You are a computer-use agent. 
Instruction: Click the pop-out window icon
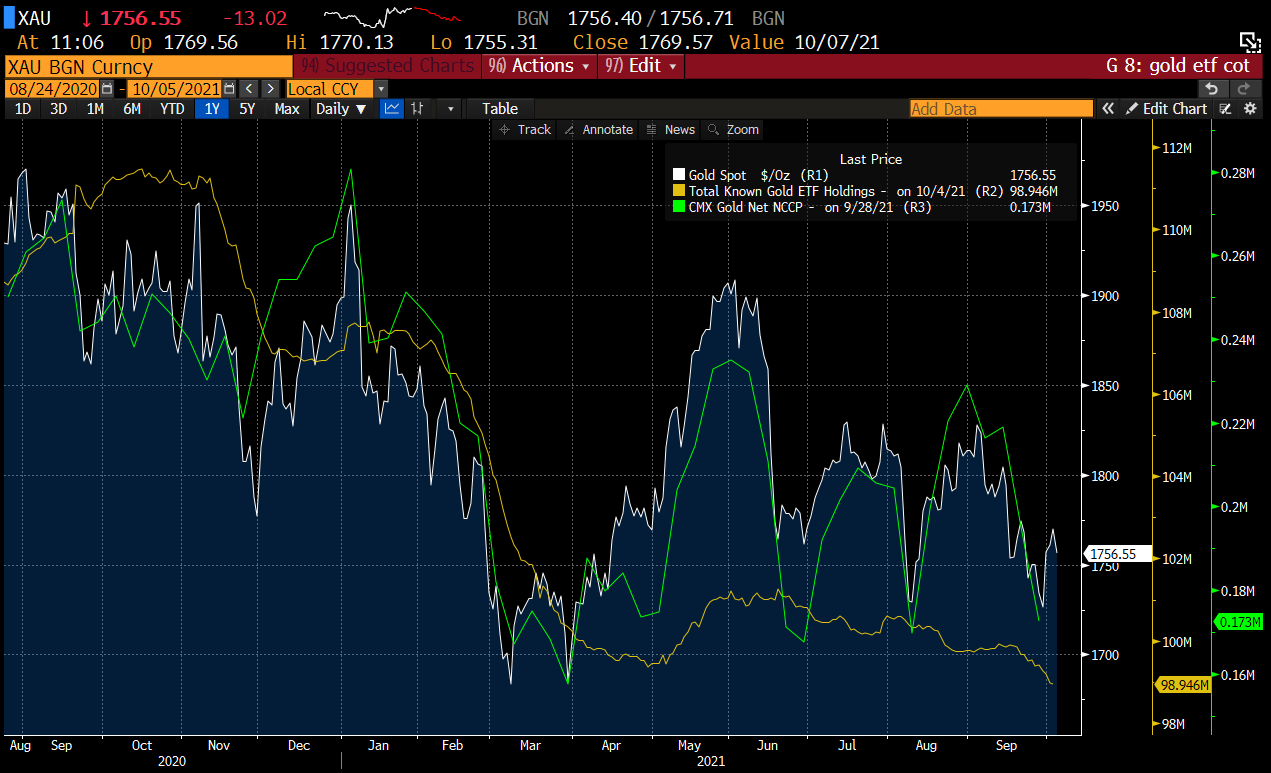(1249, 41)
